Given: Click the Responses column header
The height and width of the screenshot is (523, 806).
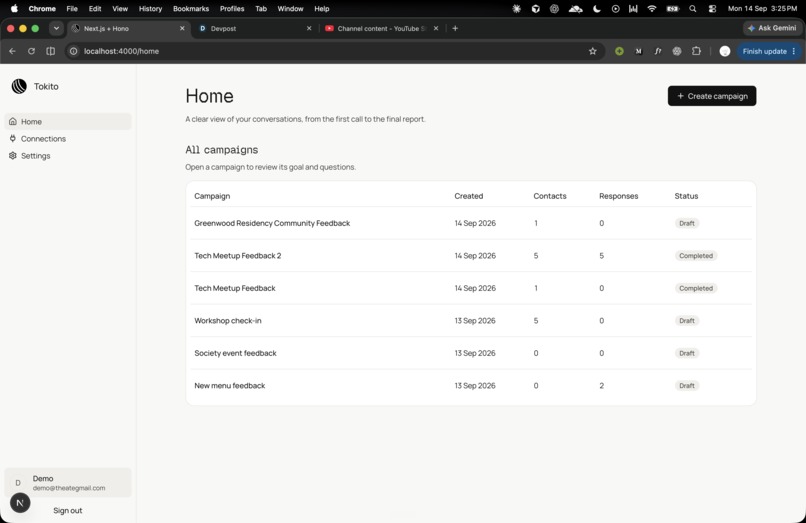Looking at the screenshot, I should click(x=618, y=196).
